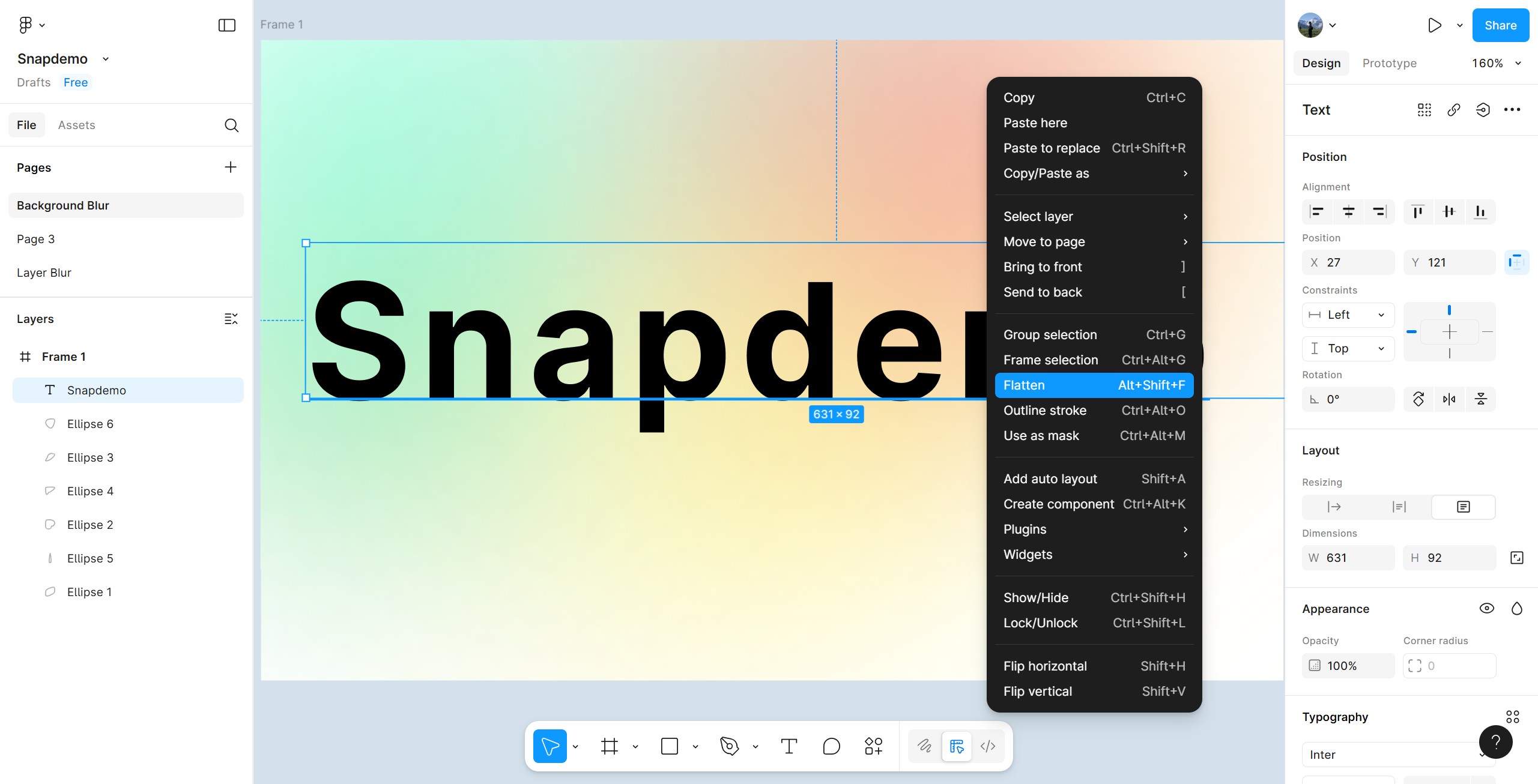Toggle the sidebar panel icon

[x=226, y=25]
